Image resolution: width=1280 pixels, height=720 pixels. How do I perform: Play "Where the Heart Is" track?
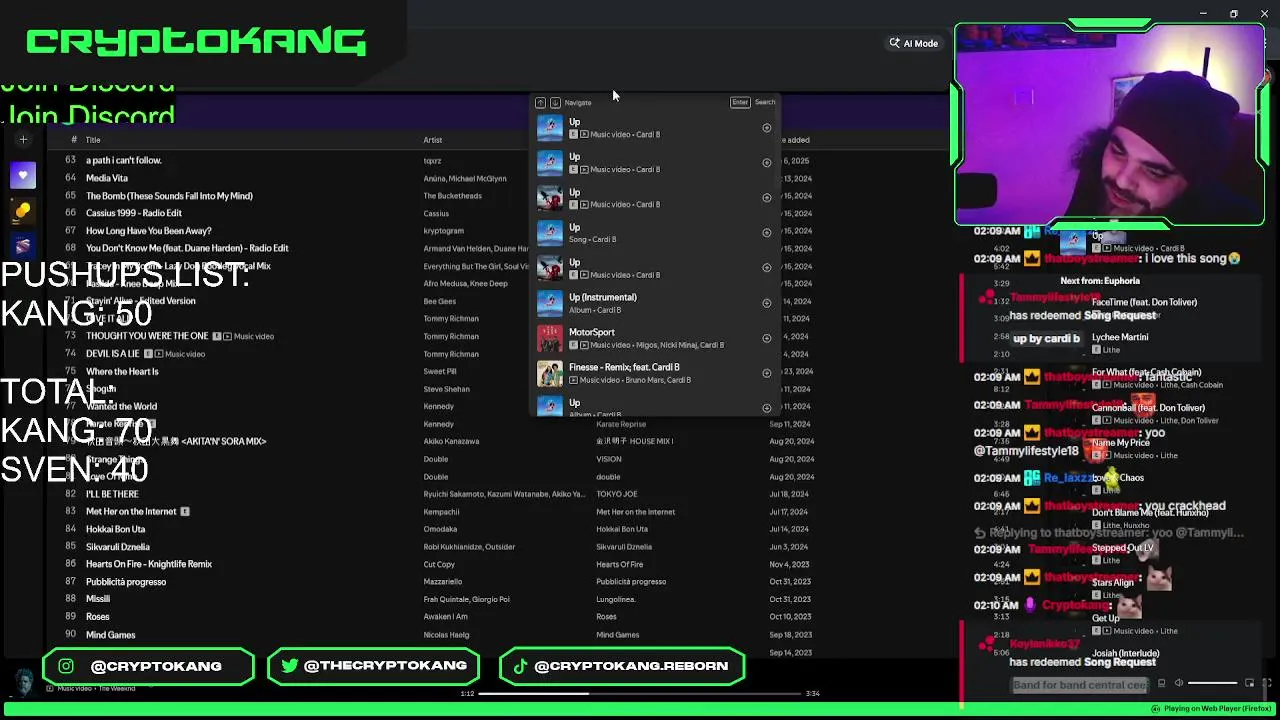pyautogui.click(x=122, y=372)
